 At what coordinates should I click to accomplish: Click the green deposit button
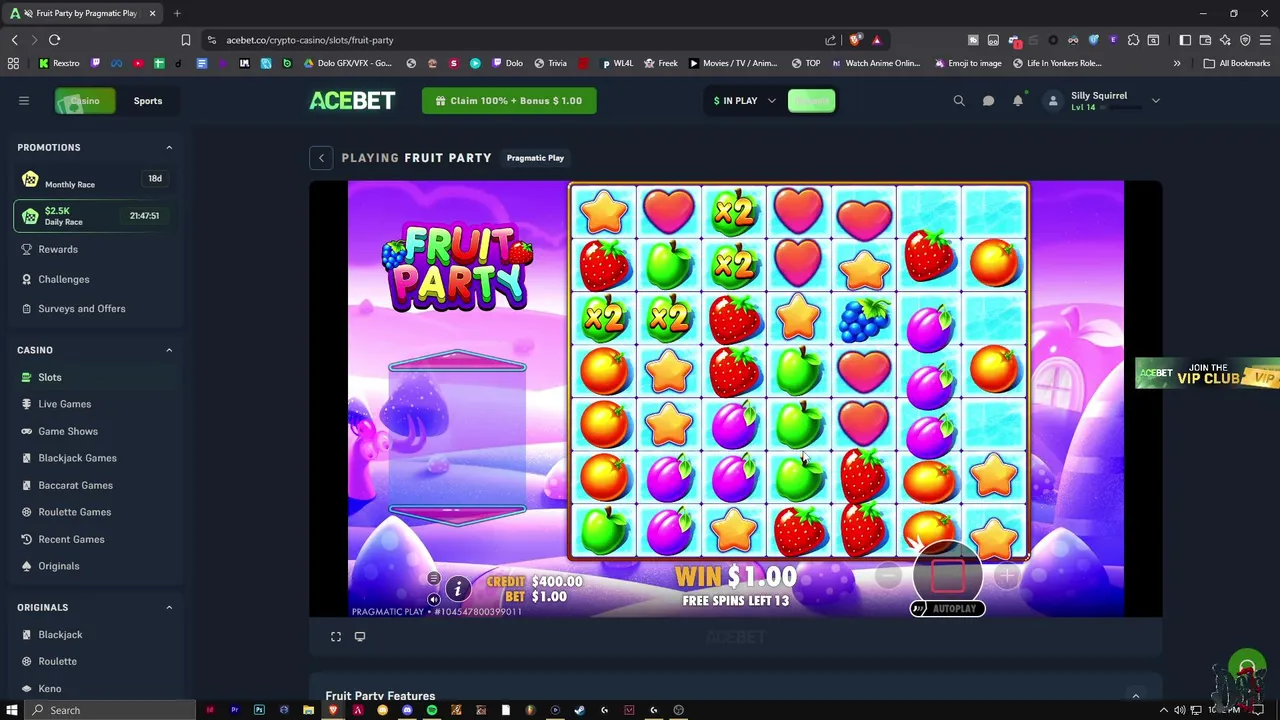tap(811, 100)
